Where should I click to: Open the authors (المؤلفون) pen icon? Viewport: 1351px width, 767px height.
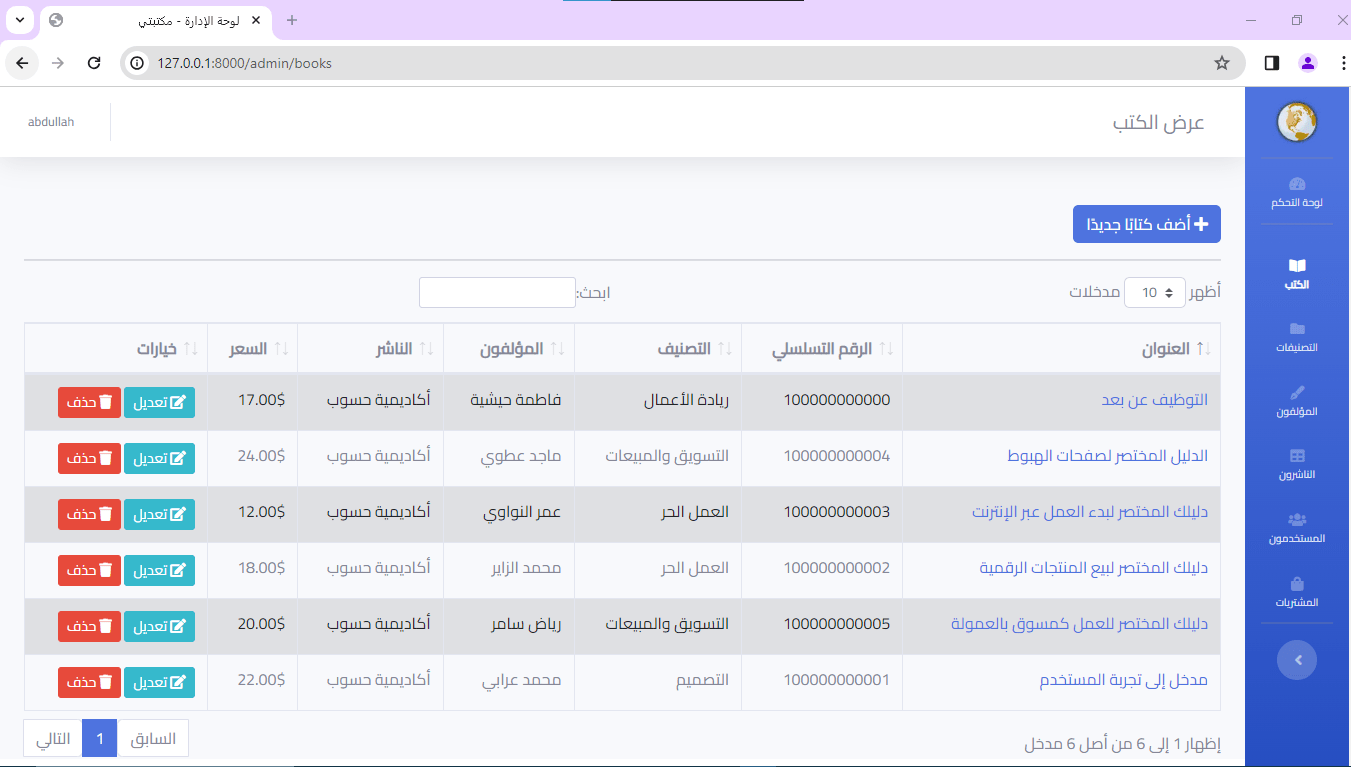pyautogui.click(x=1297, y=393)
